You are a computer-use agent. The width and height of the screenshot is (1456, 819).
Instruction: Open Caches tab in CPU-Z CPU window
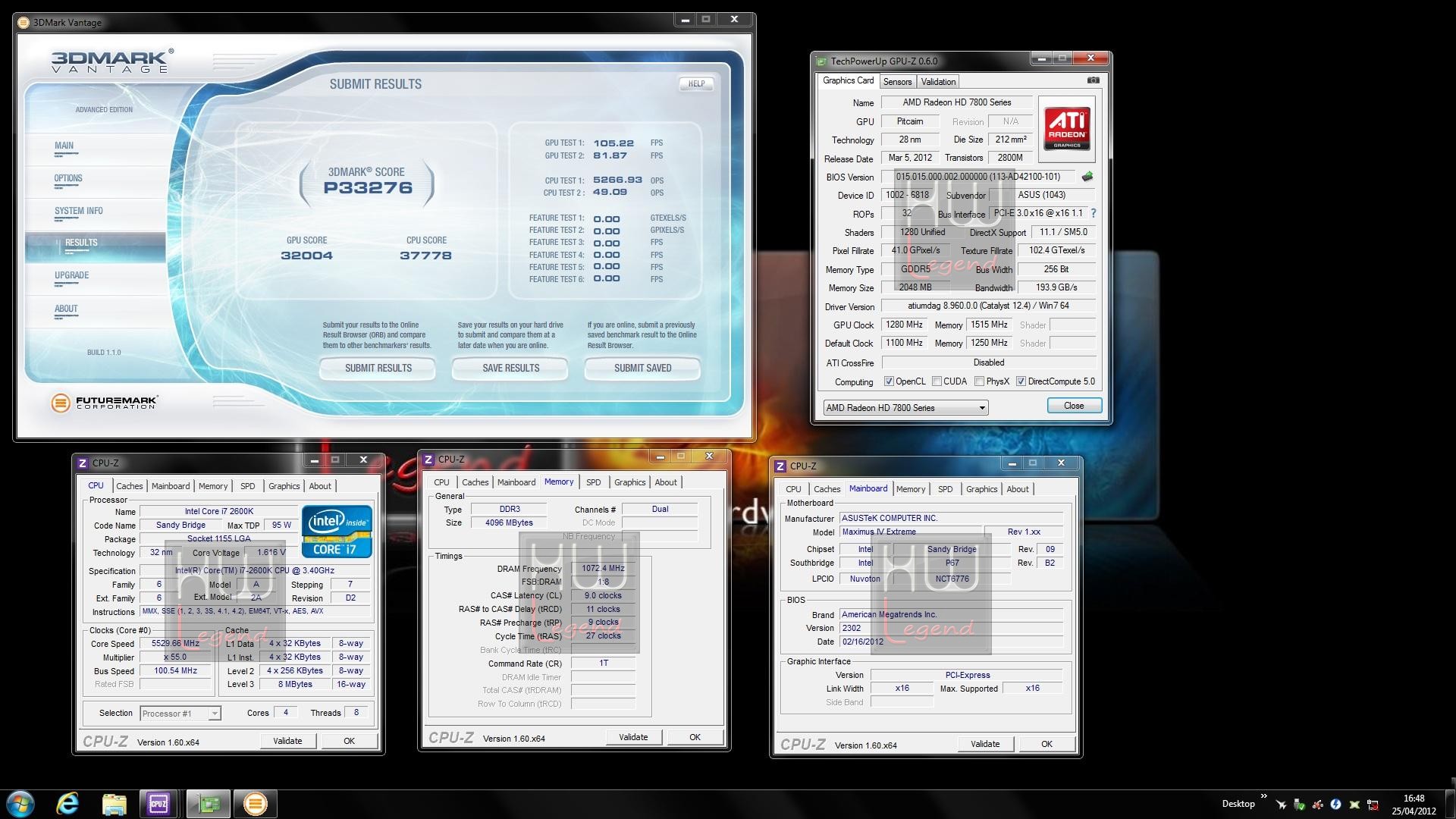point(129,486)
